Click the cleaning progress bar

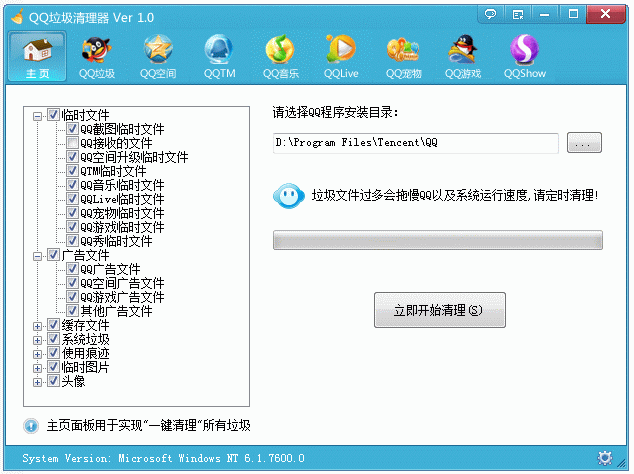pos(438,240)
